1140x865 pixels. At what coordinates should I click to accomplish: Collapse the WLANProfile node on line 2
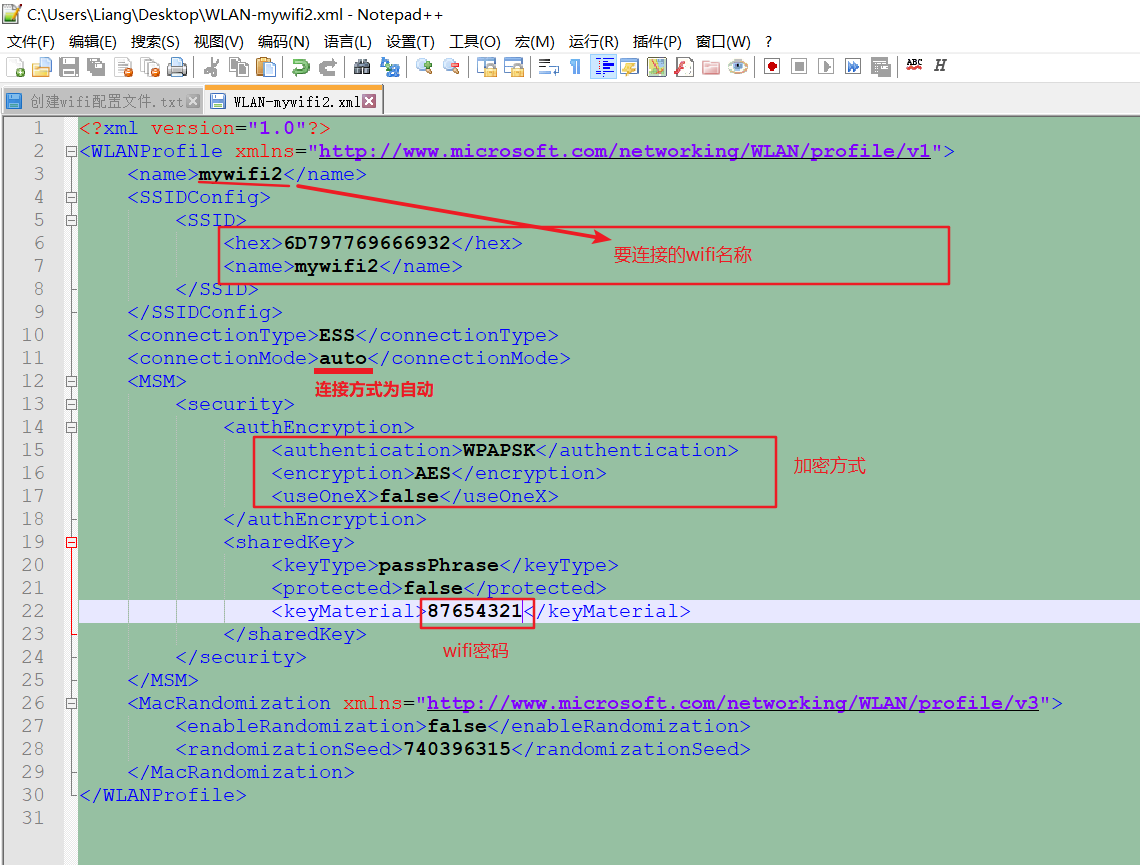(70, 151)
